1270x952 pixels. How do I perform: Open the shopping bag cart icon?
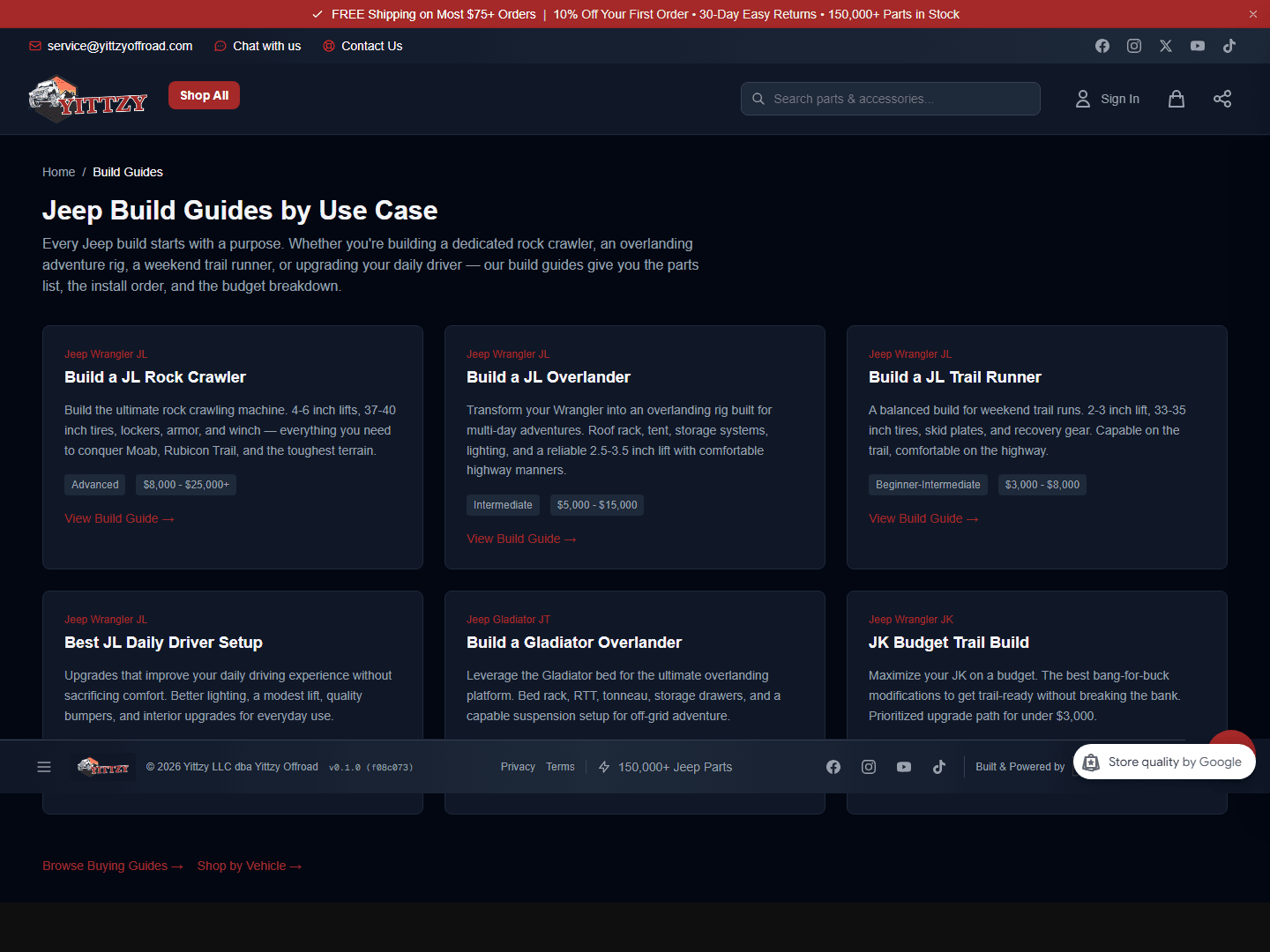click(x=1177, y=99)
